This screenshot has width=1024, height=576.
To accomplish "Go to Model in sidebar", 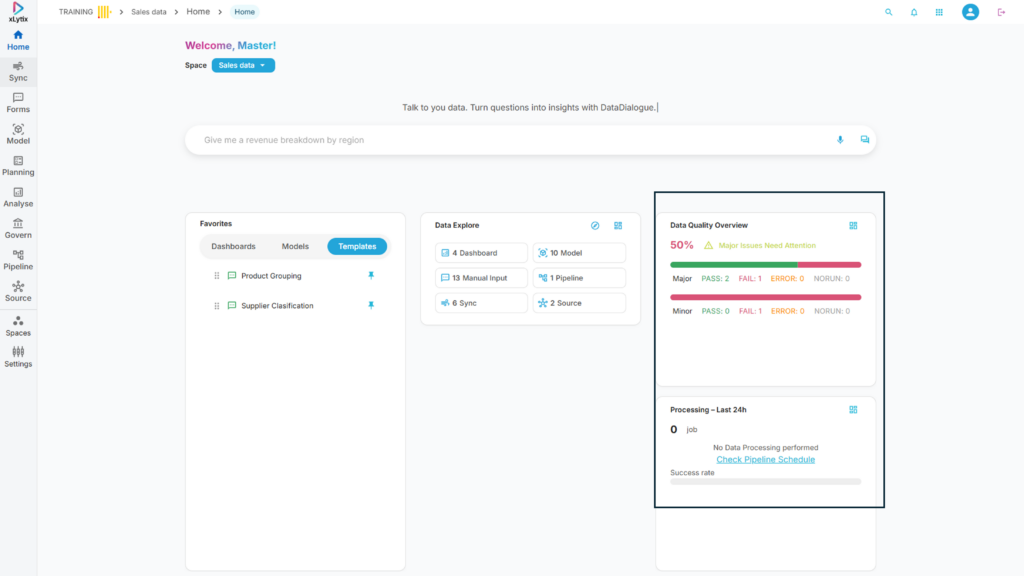I will (x=18, y=134).
